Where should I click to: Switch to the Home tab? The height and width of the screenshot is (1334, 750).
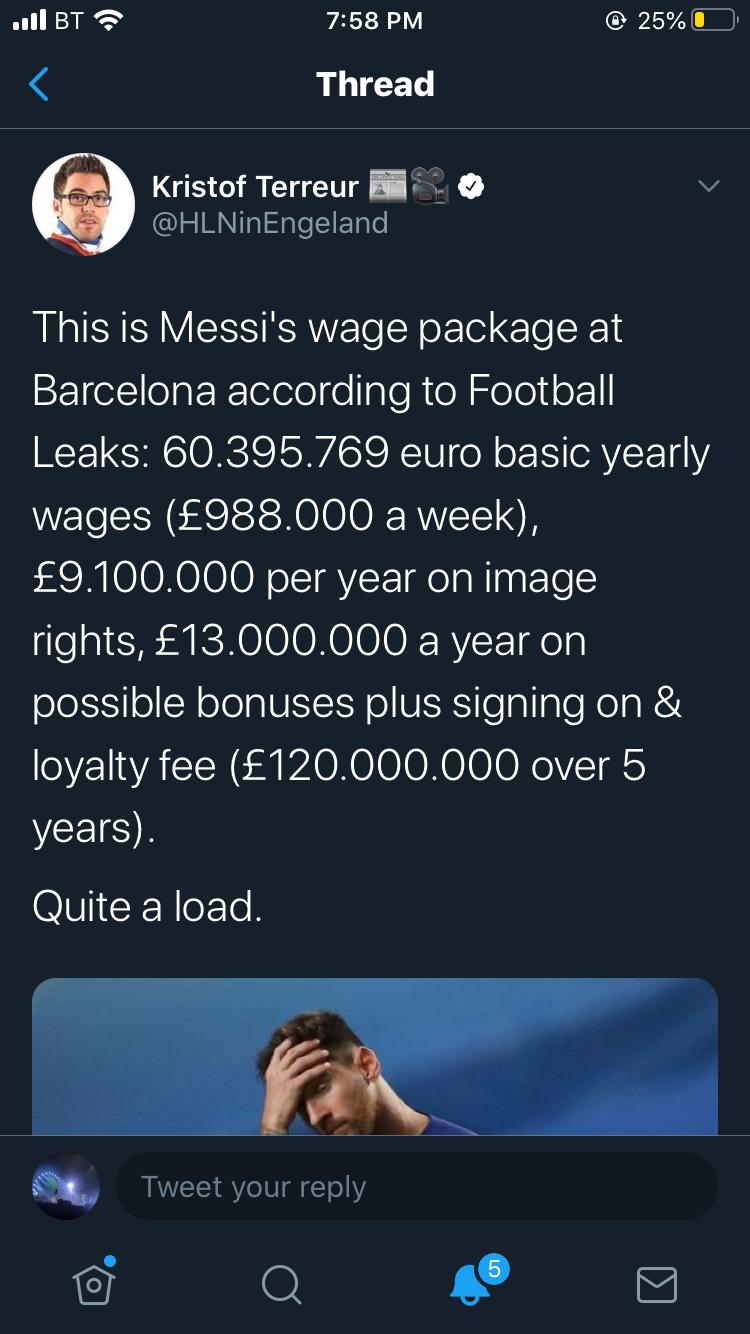pyautogui.click(x=94, y=1283)
